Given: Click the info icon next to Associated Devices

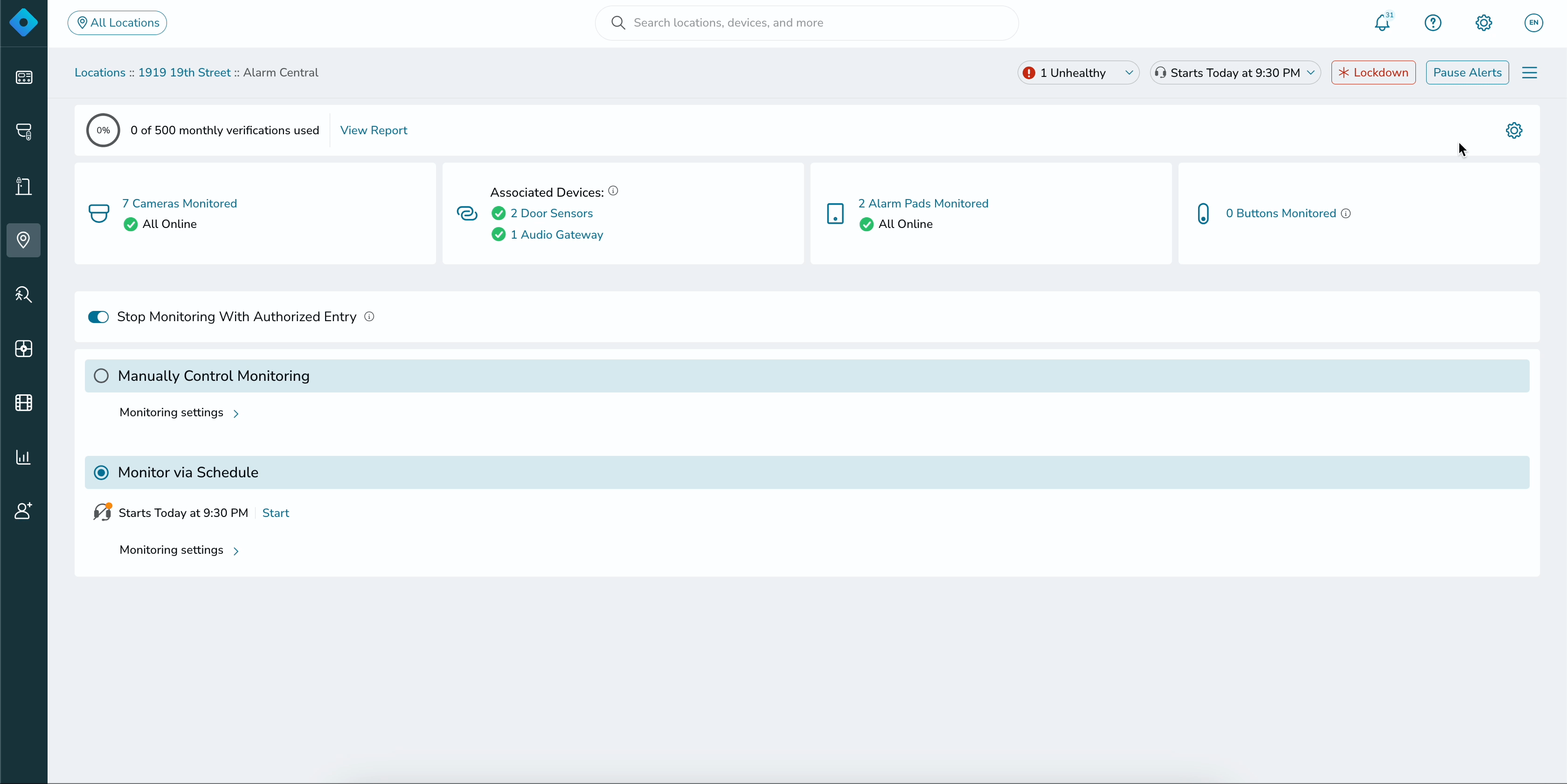Looking at the screenshot, I should [x=613, y=191].
